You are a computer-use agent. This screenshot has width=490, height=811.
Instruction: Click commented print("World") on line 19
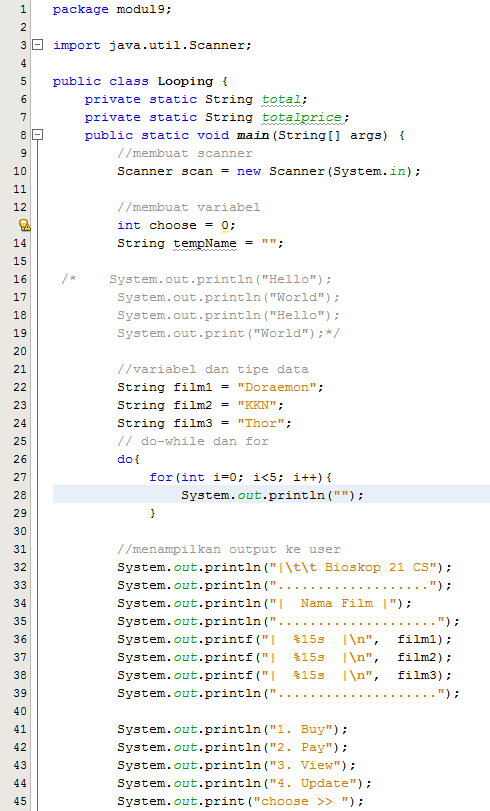[224, 333]
